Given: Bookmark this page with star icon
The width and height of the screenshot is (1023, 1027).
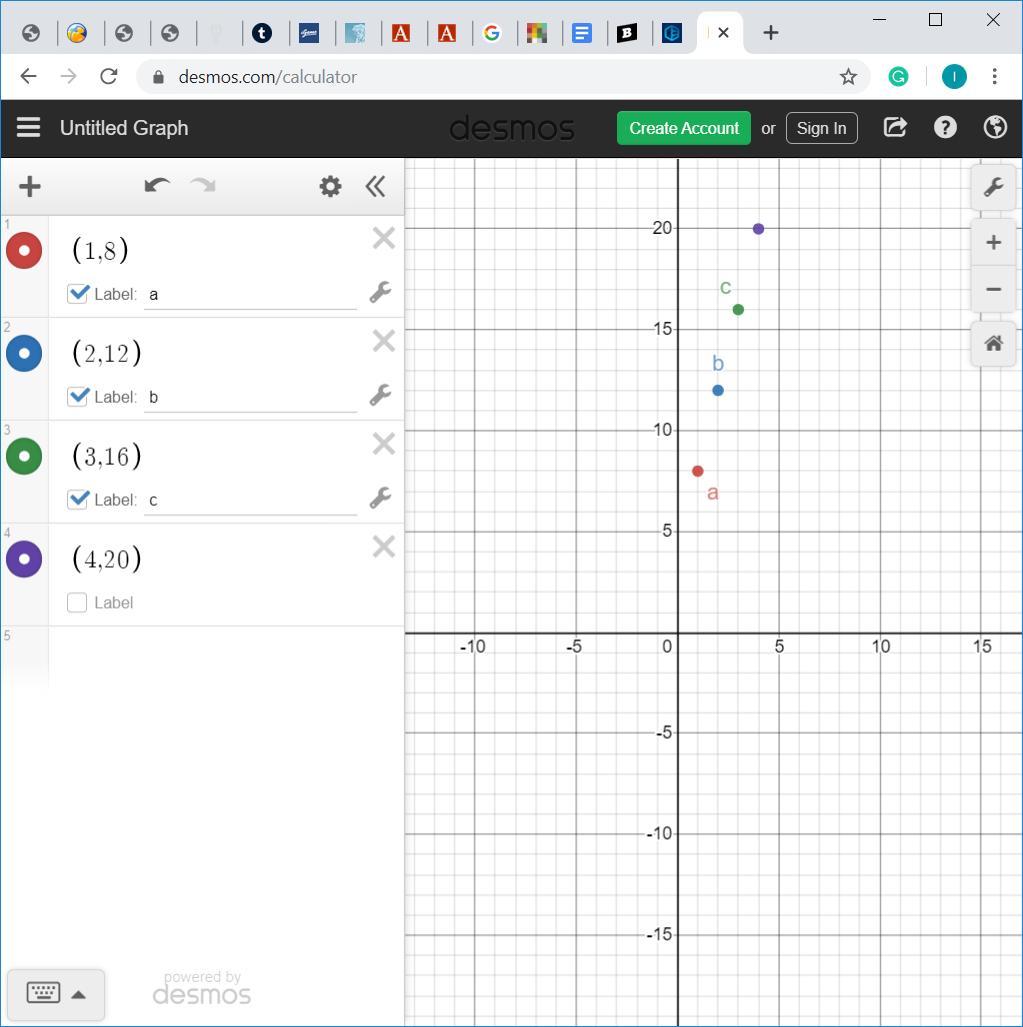Looking at the screenshot, I should click(848, 77).
